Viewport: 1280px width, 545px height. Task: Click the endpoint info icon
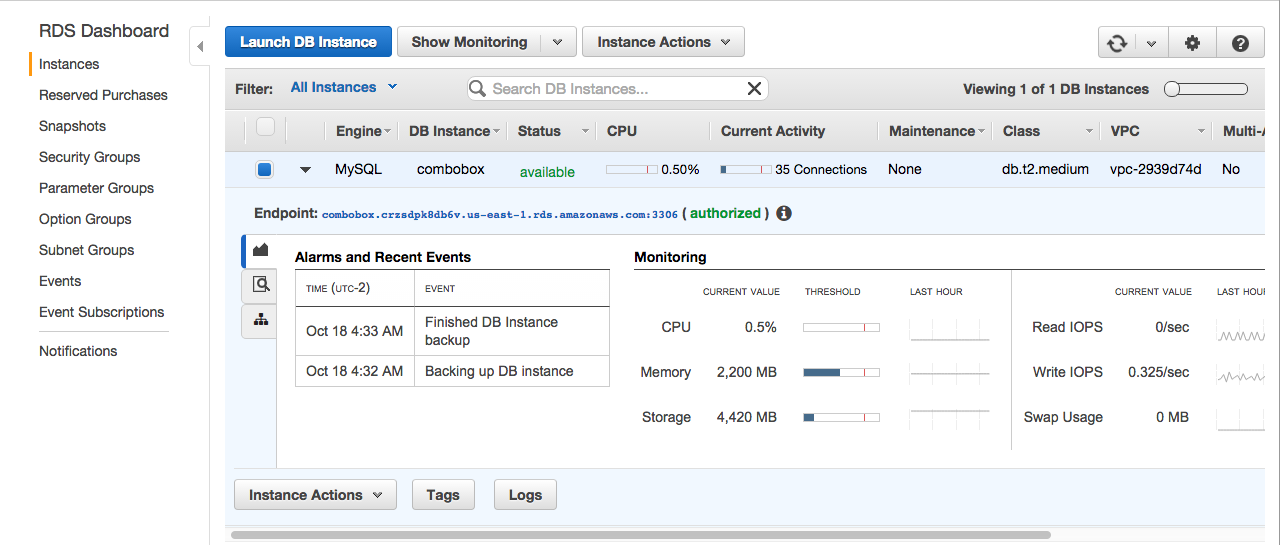pyautogui.click(x=784, y=213)
